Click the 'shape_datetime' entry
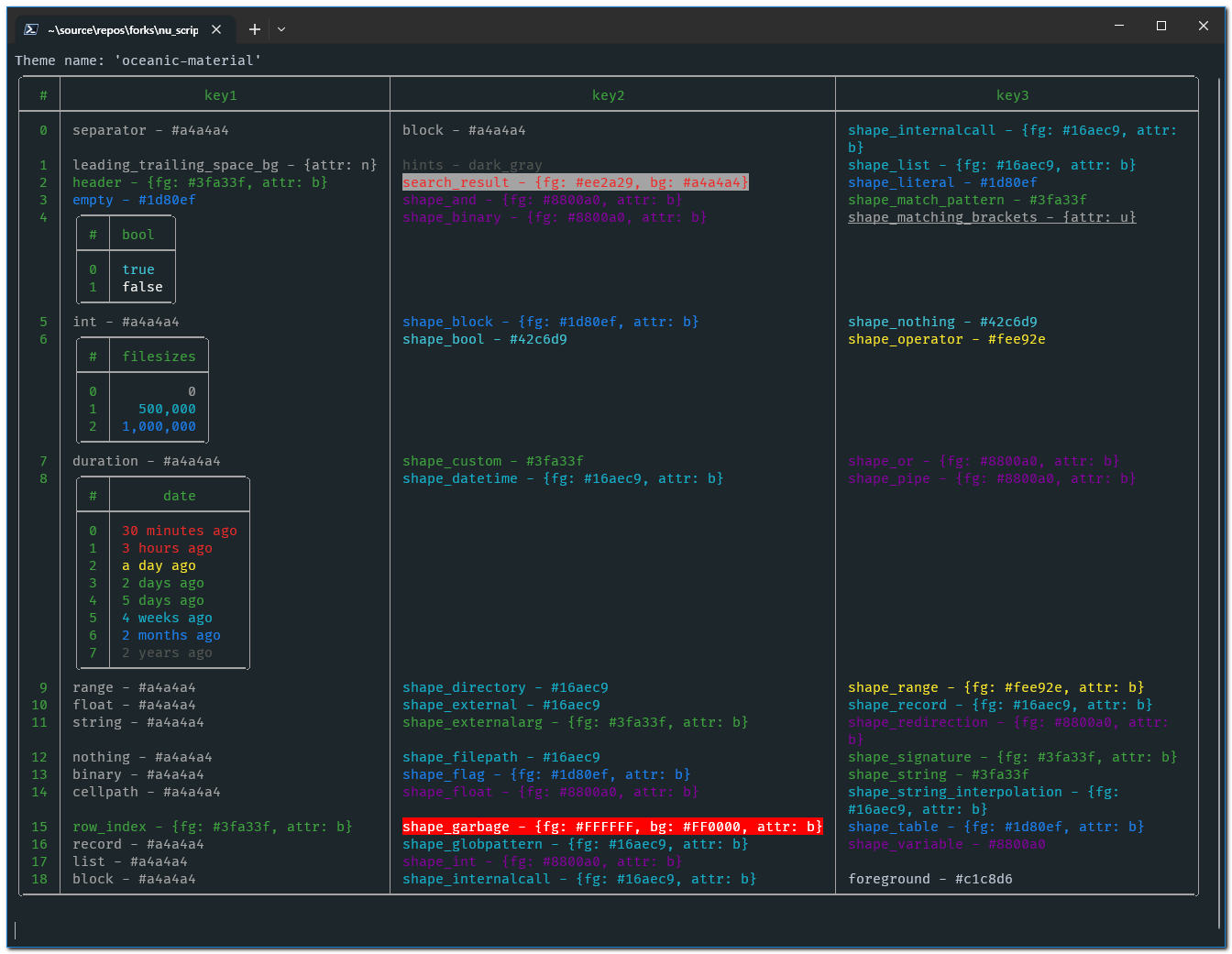1232x954 pixels. coord(563,478)
